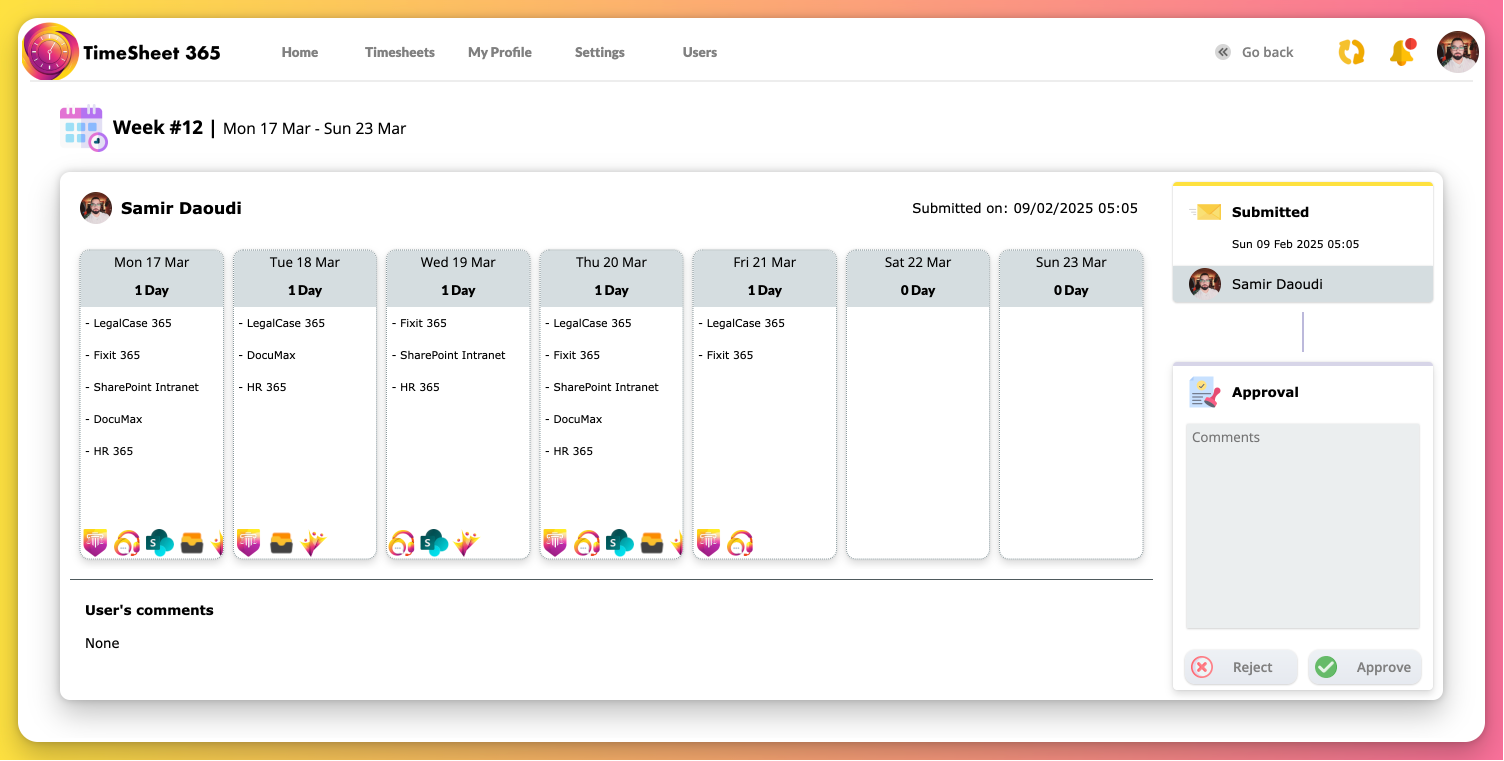The width and height of the screenshot is (1504, 761).
Task: Open the Users menu
Action: coord(700,52)
